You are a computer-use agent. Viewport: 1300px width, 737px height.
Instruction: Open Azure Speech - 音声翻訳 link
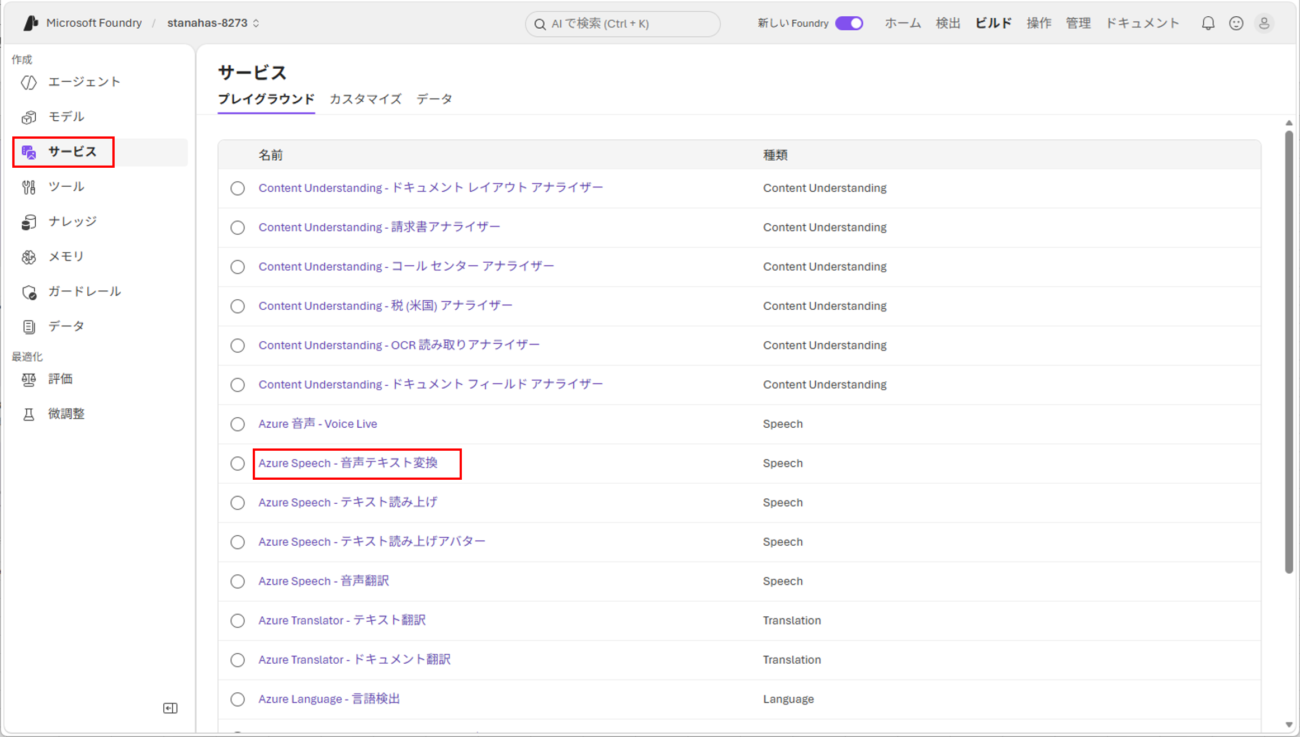tap(324, 581)
